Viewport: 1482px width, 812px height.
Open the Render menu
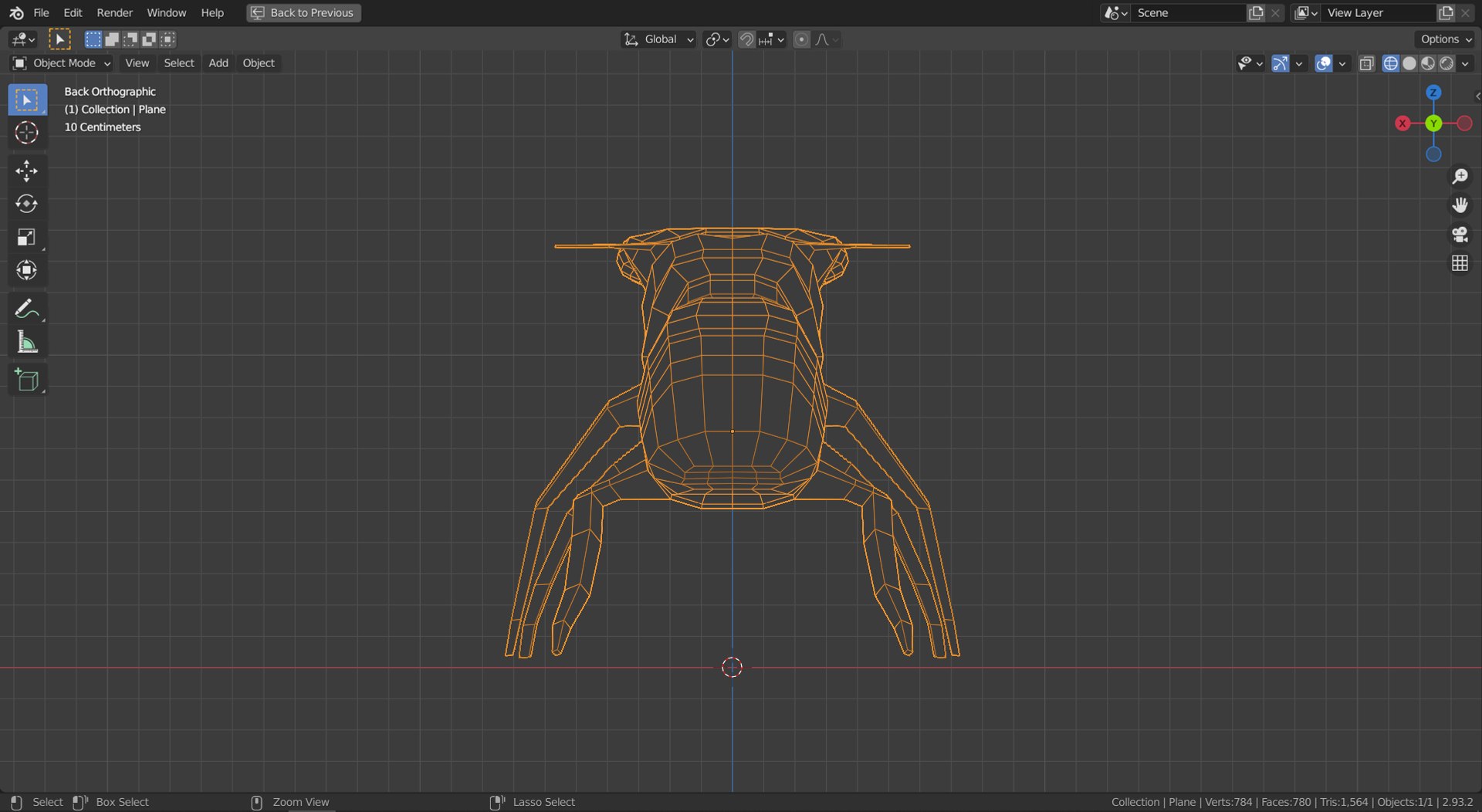(114, 12)
